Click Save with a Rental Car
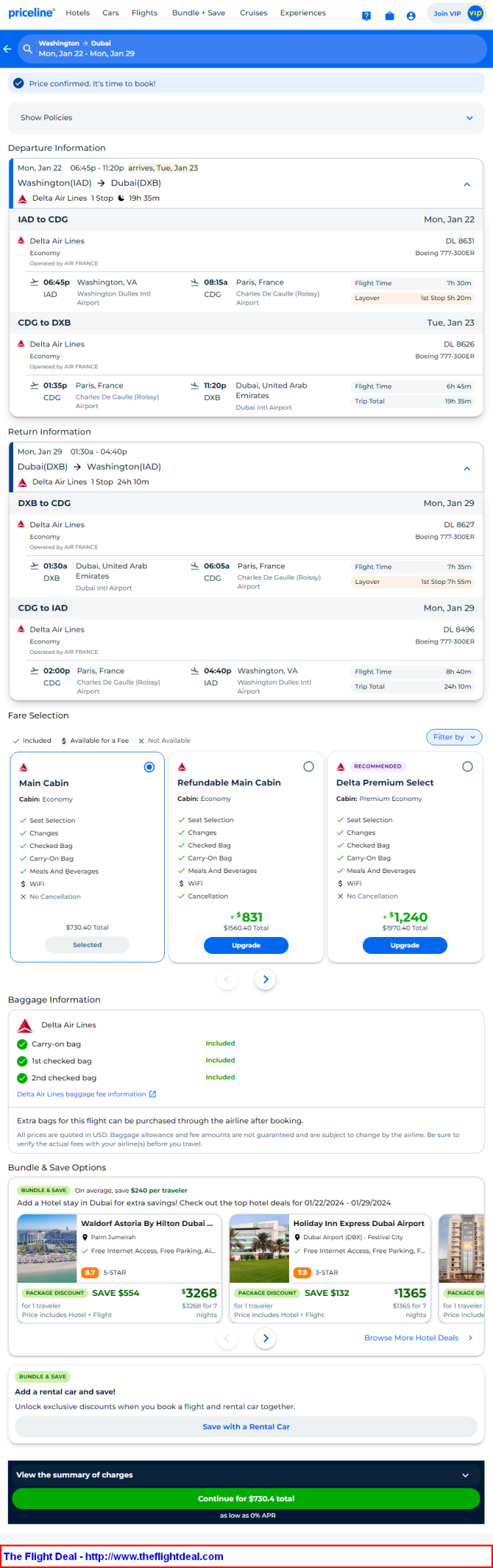493x1568 pixels. 246,1426
